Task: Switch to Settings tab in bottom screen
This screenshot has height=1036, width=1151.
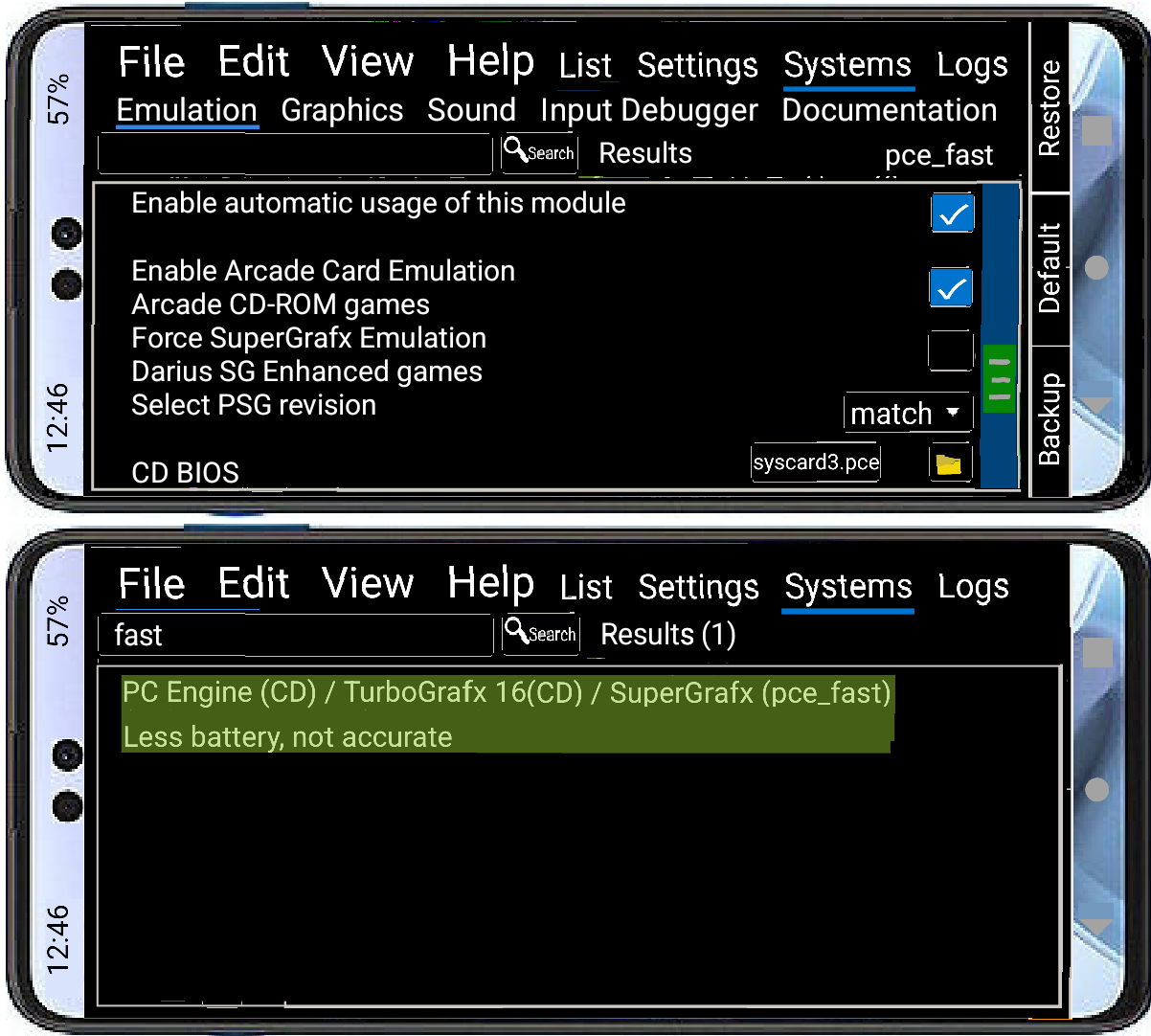Action: point(698,587)
